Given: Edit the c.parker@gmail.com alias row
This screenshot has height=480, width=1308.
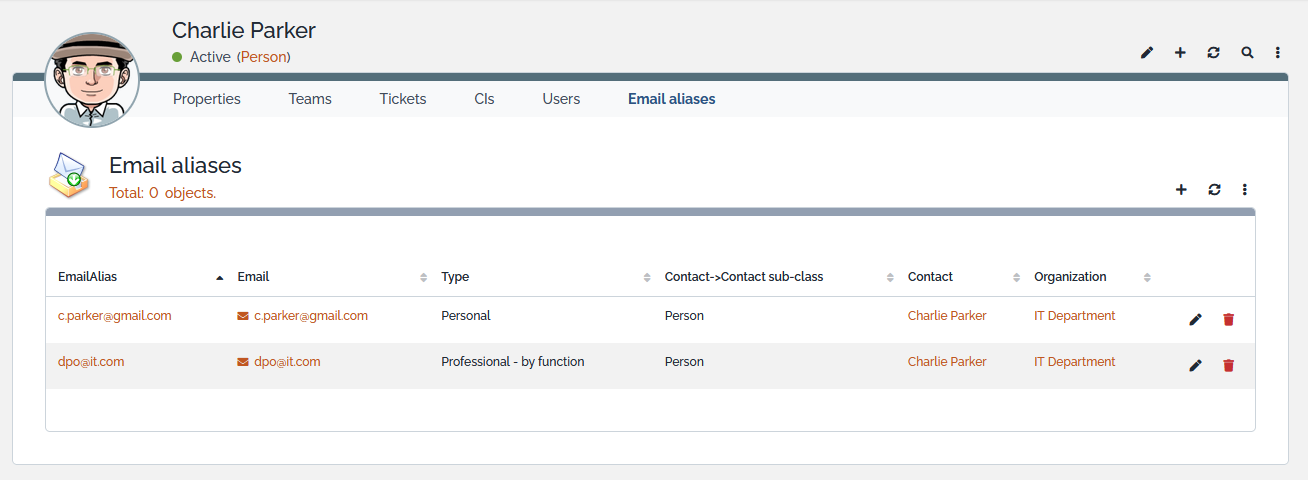Looking at the screenshot, I should pos(1195,320).
